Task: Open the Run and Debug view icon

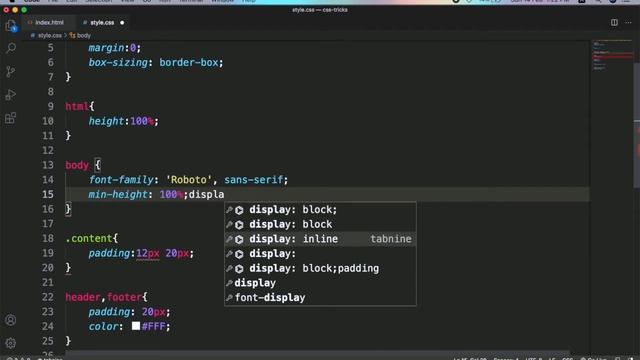Action: coord(11,95)
